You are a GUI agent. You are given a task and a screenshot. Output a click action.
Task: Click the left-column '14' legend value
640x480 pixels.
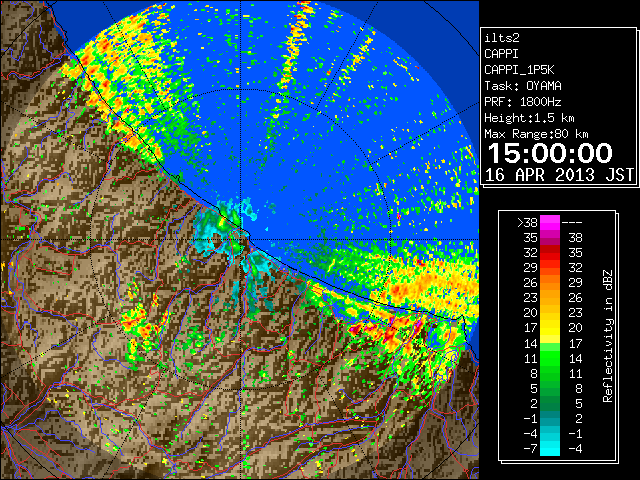click(531, 343)
